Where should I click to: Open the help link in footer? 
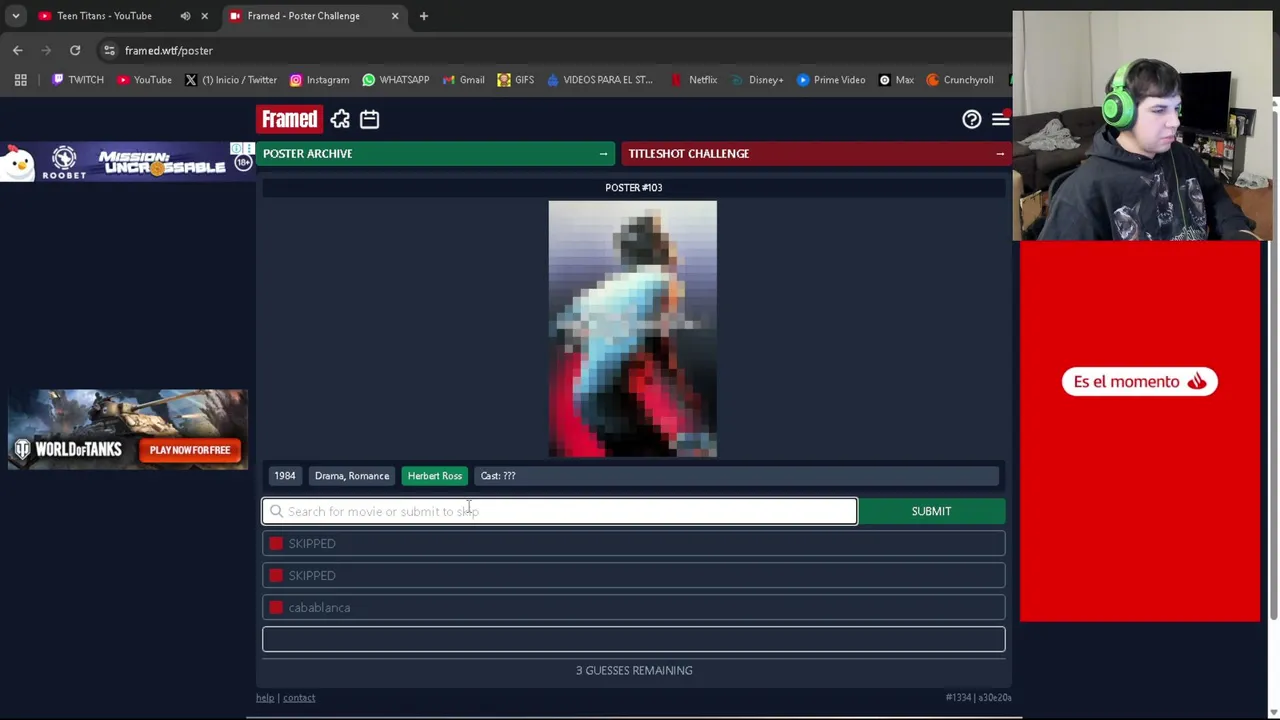(265, 698)
